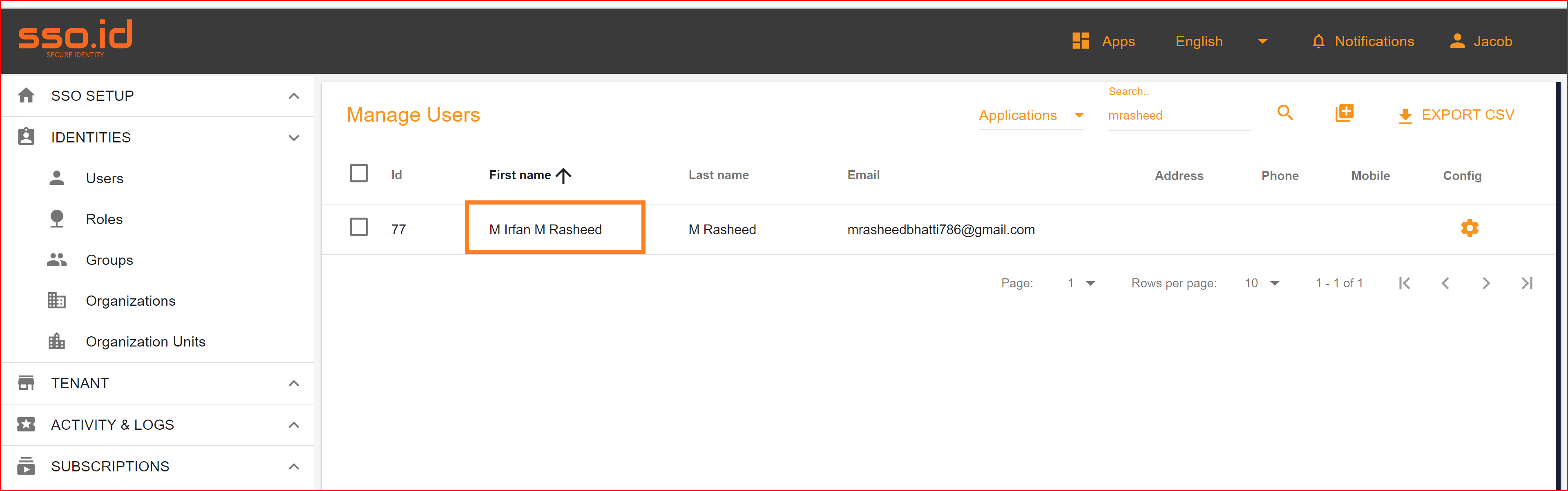Click the sso.id logo

point(76,39)
